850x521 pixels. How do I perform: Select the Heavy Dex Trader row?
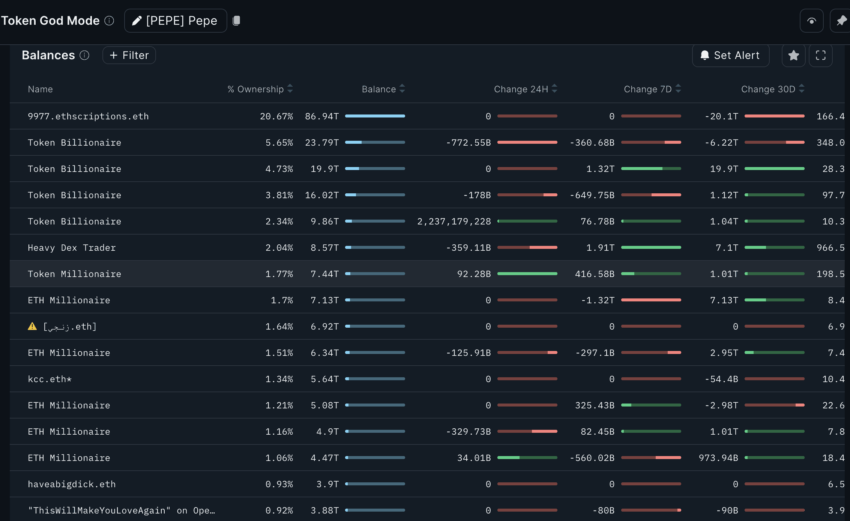coord(74,247)
